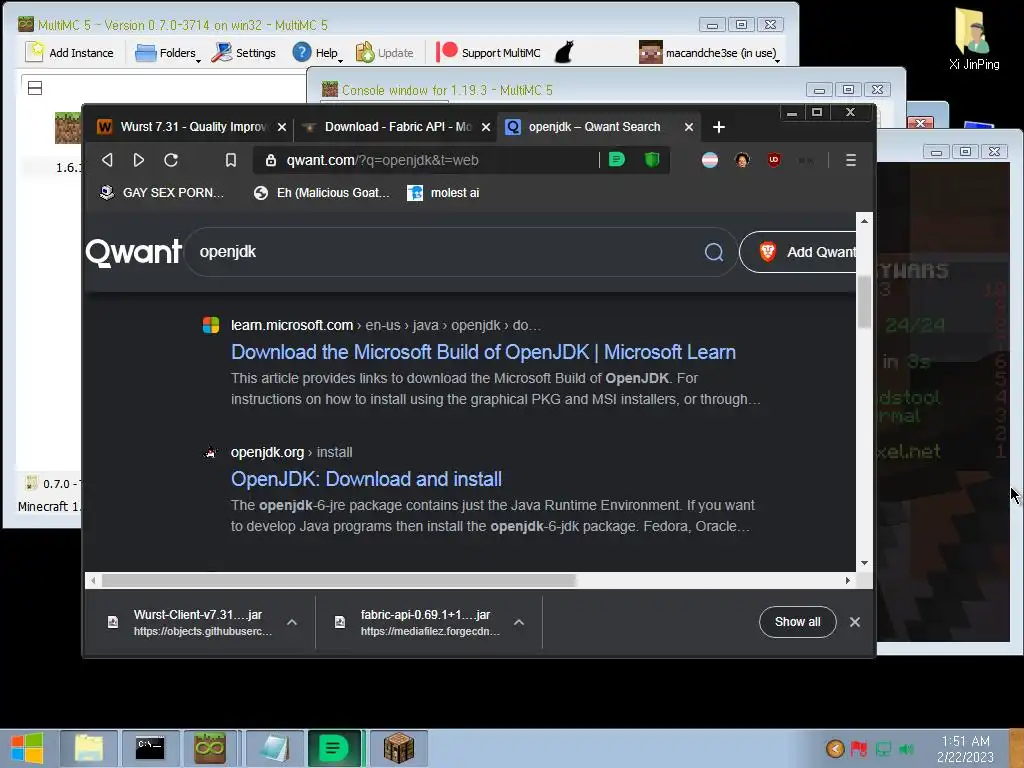The width and height of the screenshot is (1024, 768).
Task: Click the green note extension icon in address bar
Action: 616,159
